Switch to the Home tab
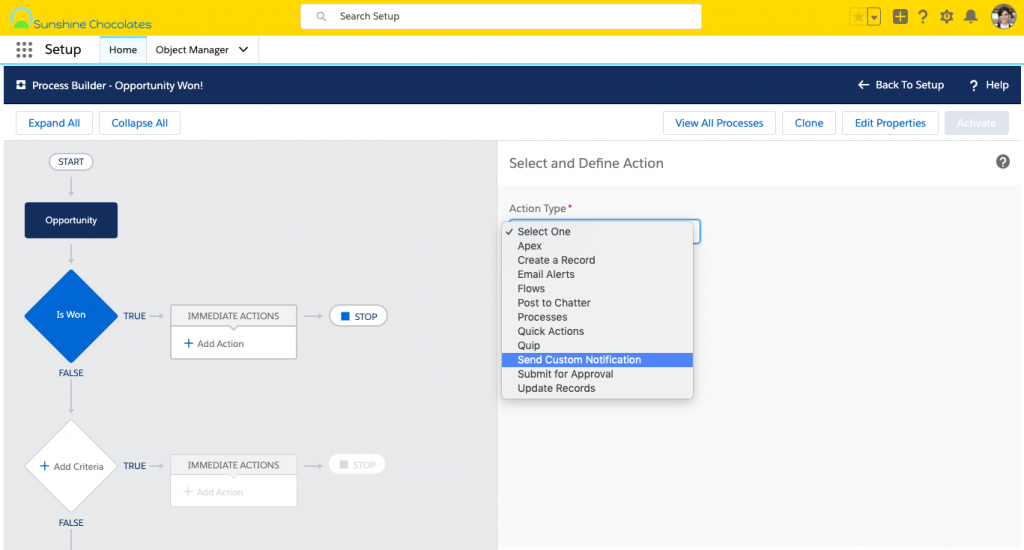1024x550 pixels. [123, 50]
